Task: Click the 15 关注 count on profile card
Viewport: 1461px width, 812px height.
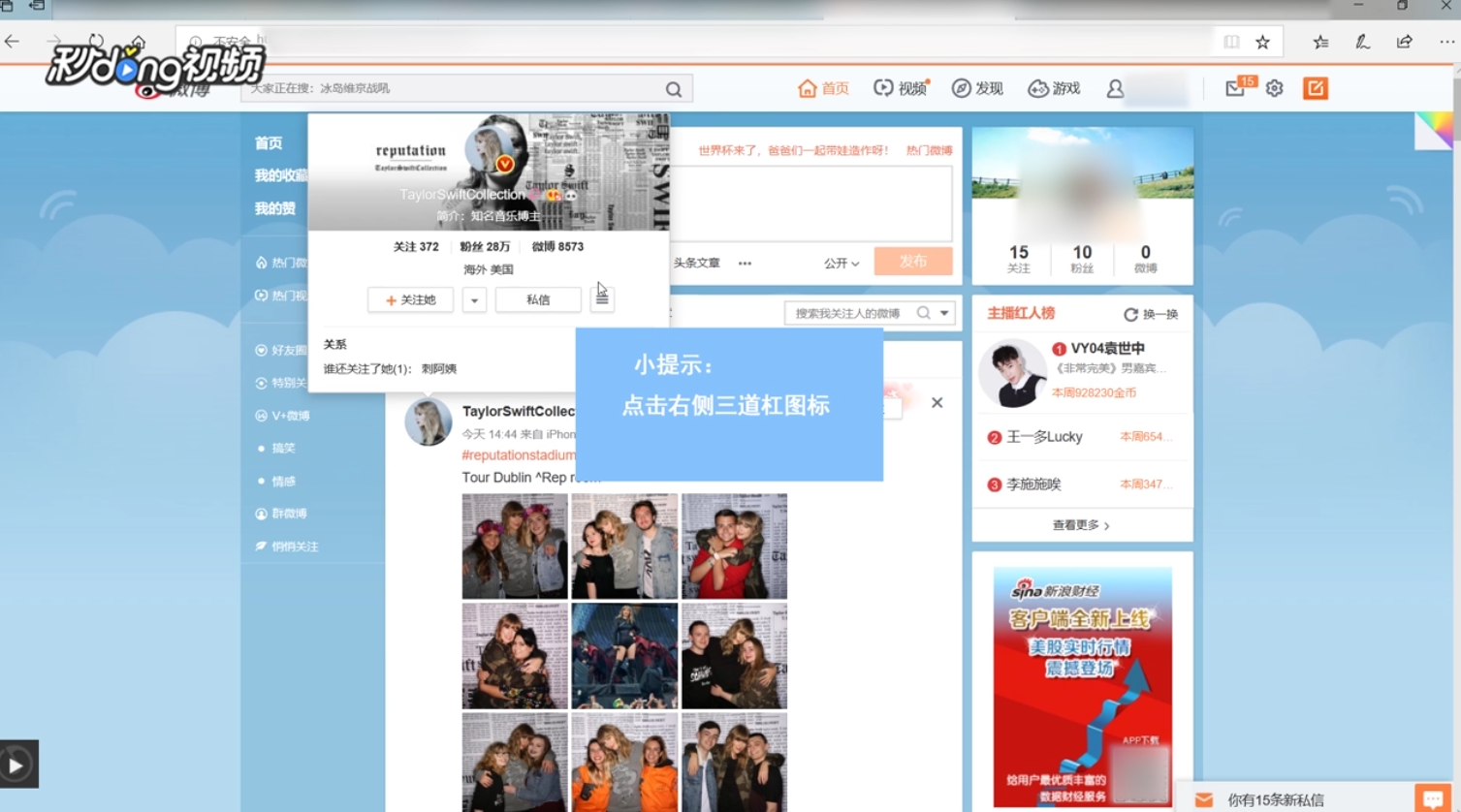Action: pyautogui.click(x=1018, y=259)
